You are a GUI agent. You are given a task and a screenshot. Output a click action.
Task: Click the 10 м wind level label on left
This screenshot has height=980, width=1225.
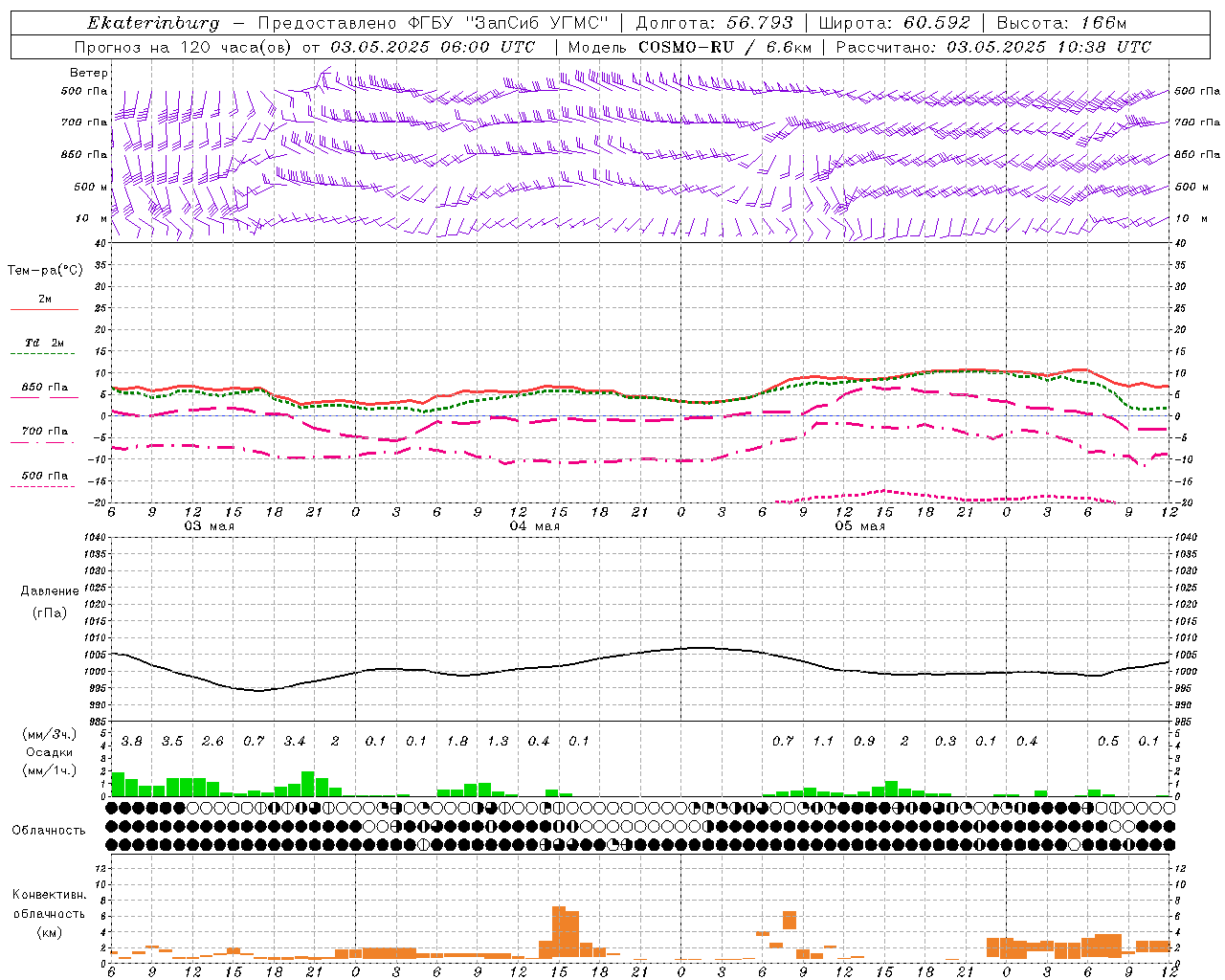click(x=92, y=218)
